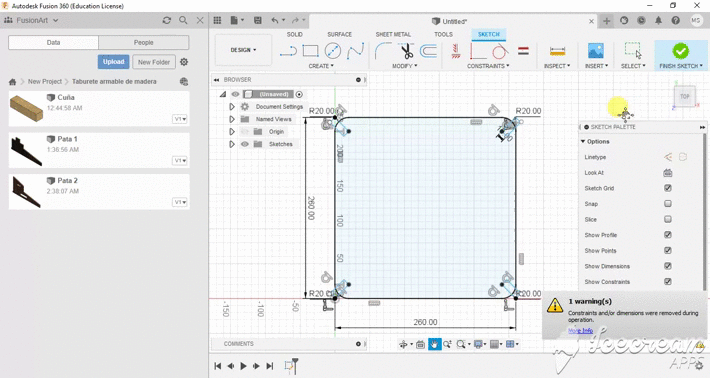Select the 2-Point Rectangle tool
This screenshot has width=710, height=378.
pyautogui.click(x=310, y=51)
